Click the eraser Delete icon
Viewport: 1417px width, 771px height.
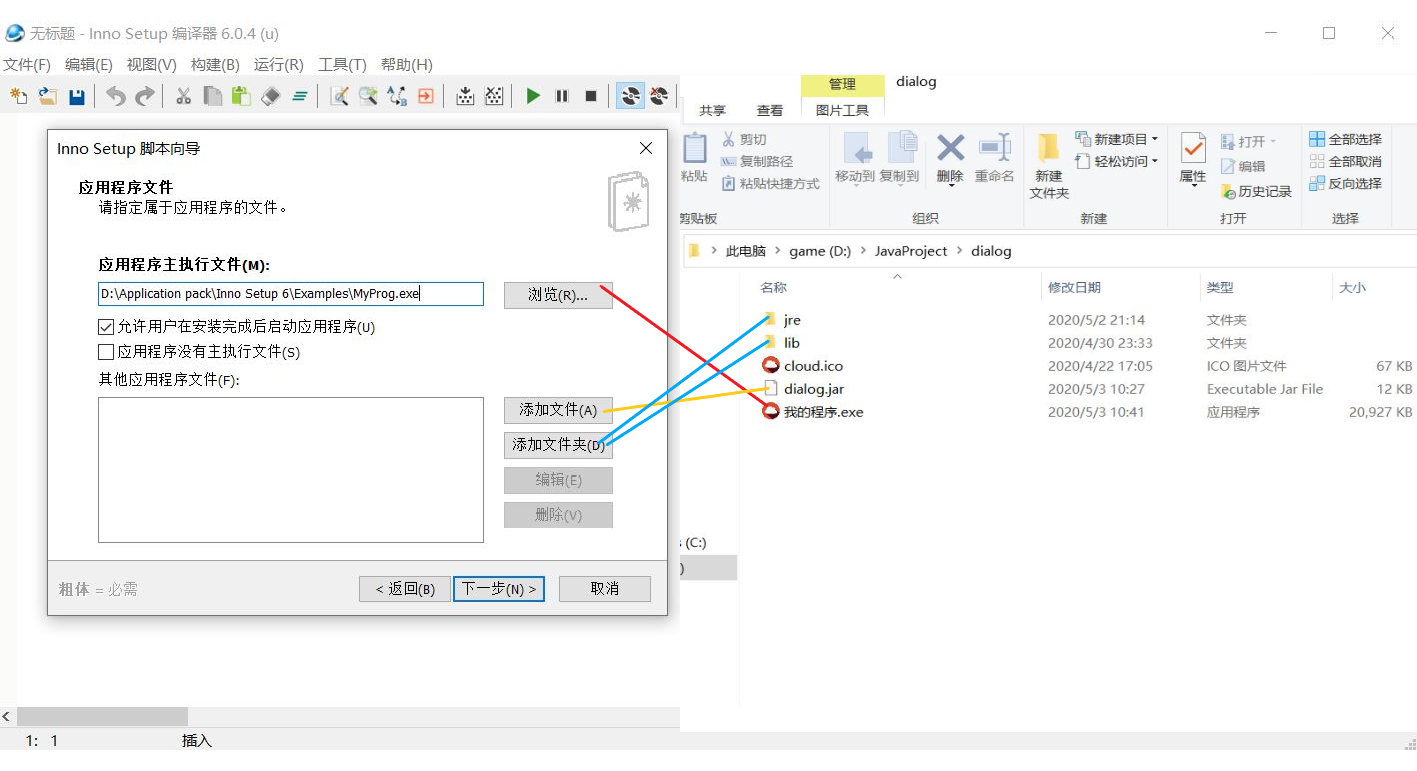(270, 96)
